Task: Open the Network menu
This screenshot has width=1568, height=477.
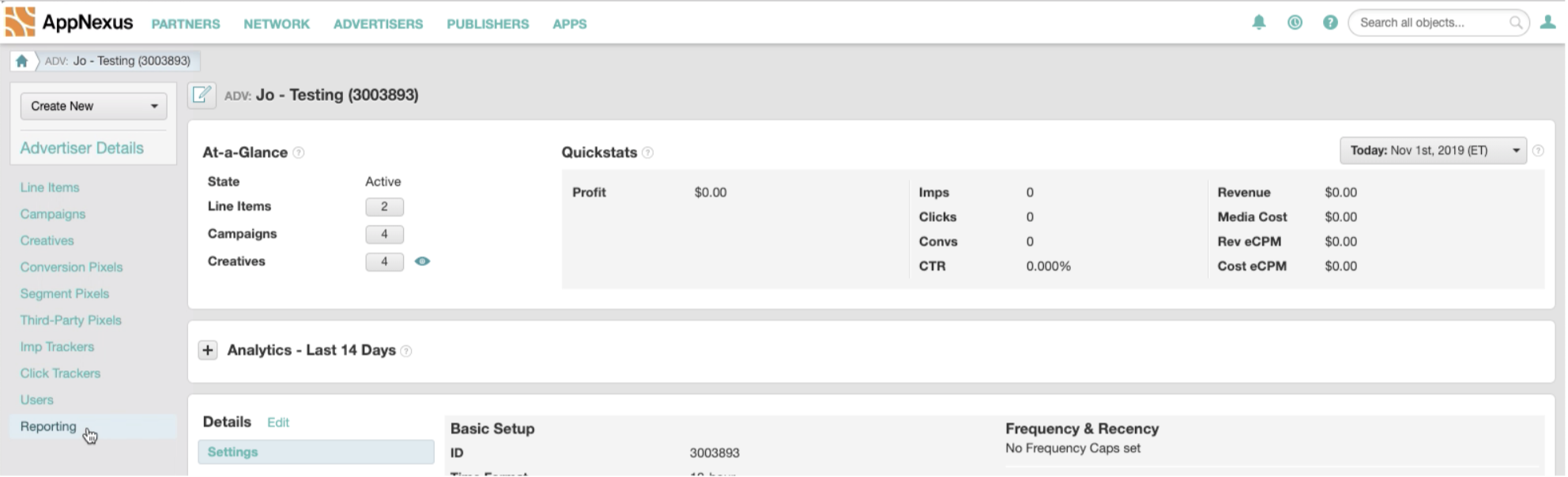Action: tap(277, 24)
